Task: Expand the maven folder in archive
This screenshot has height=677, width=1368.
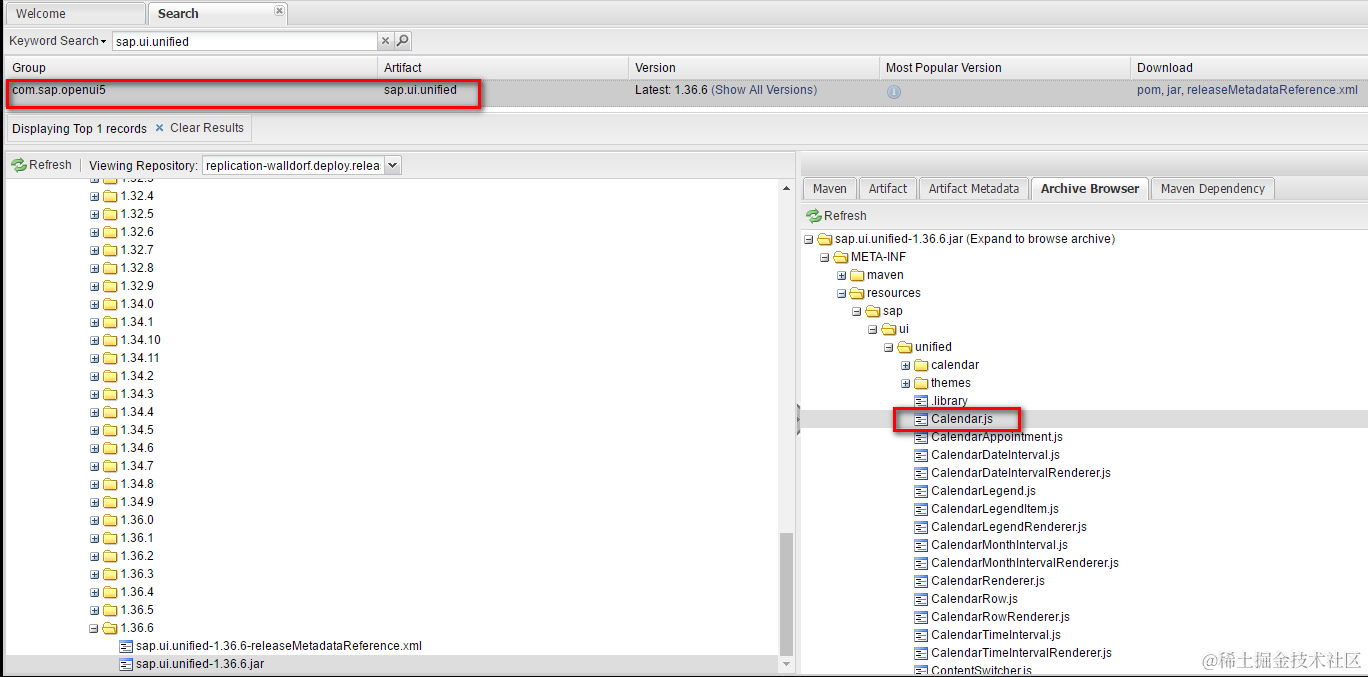Action: [841, 275]
